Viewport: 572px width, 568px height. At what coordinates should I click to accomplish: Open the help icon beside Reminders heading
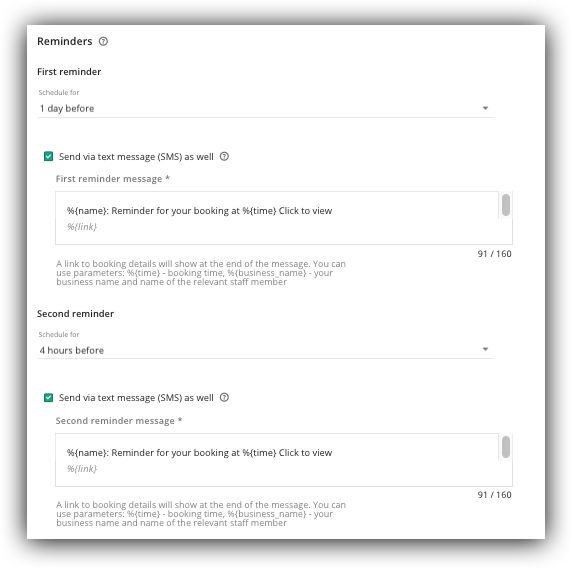pyautogui.click(x=103, y=42)
